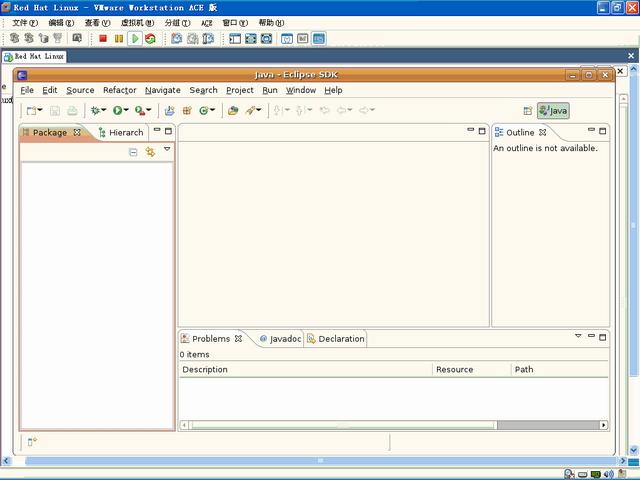Screen dimensions: 640x480
Task: Click the Eclipse Debug bug icon
Action: tap(95, 111)
